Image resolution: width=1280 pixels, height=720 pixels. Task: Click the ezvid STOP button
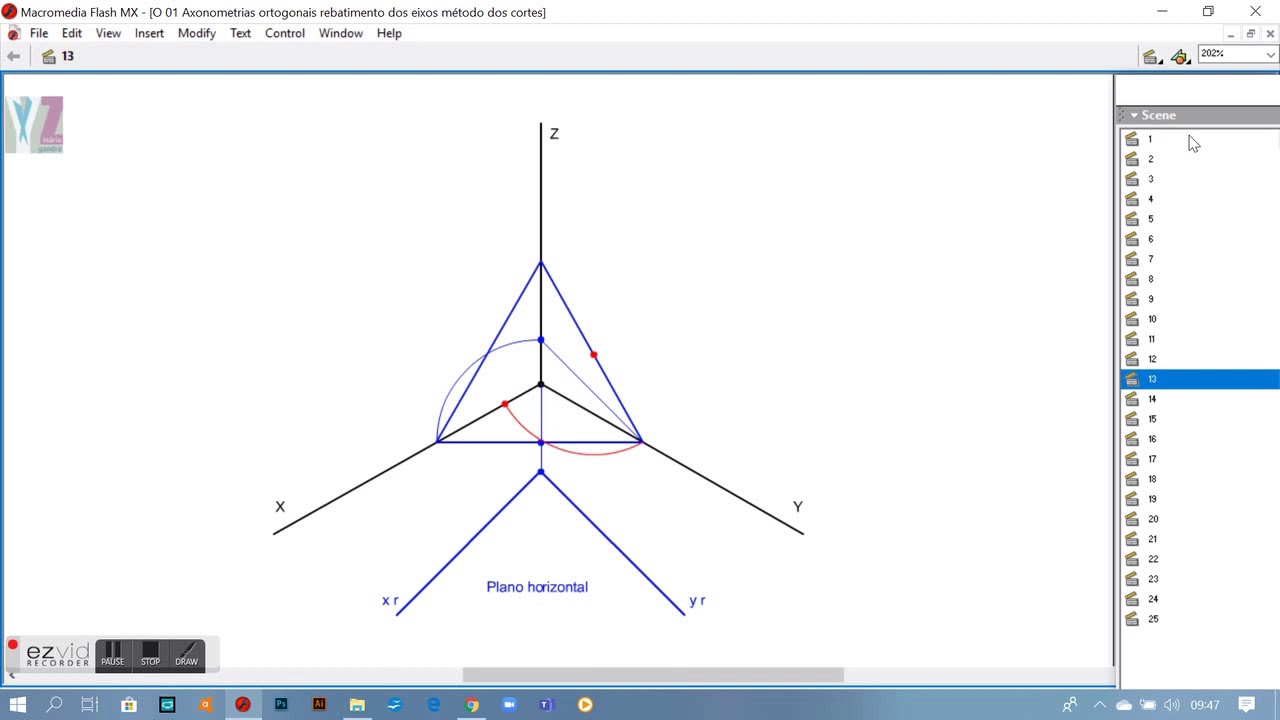(150, 655)
